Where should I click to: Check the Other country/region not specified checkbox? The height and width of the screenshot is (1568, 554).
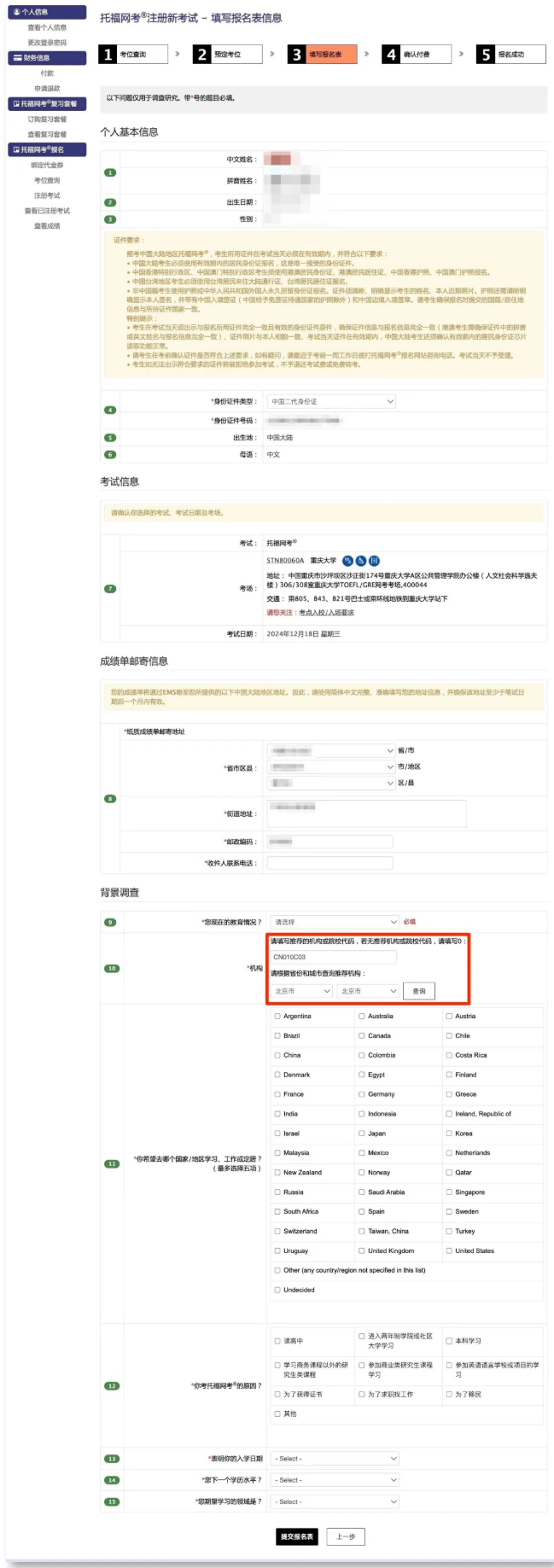coord(277,1270)
